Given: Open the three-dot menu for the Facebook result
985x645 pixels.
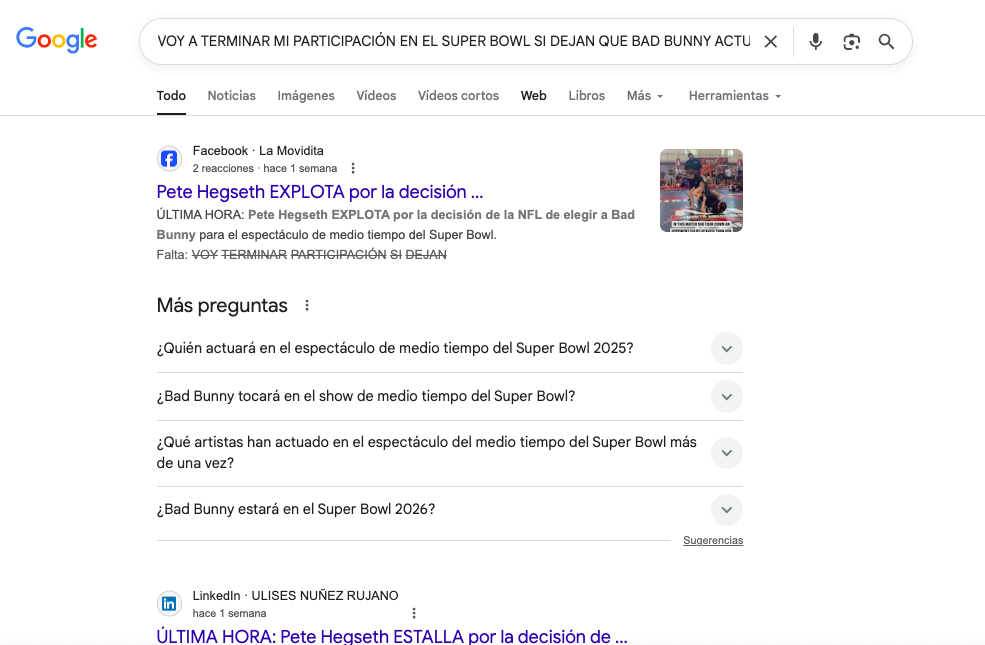Looking at the screenshot, I should pyautogui.click(x=353, y=169).
